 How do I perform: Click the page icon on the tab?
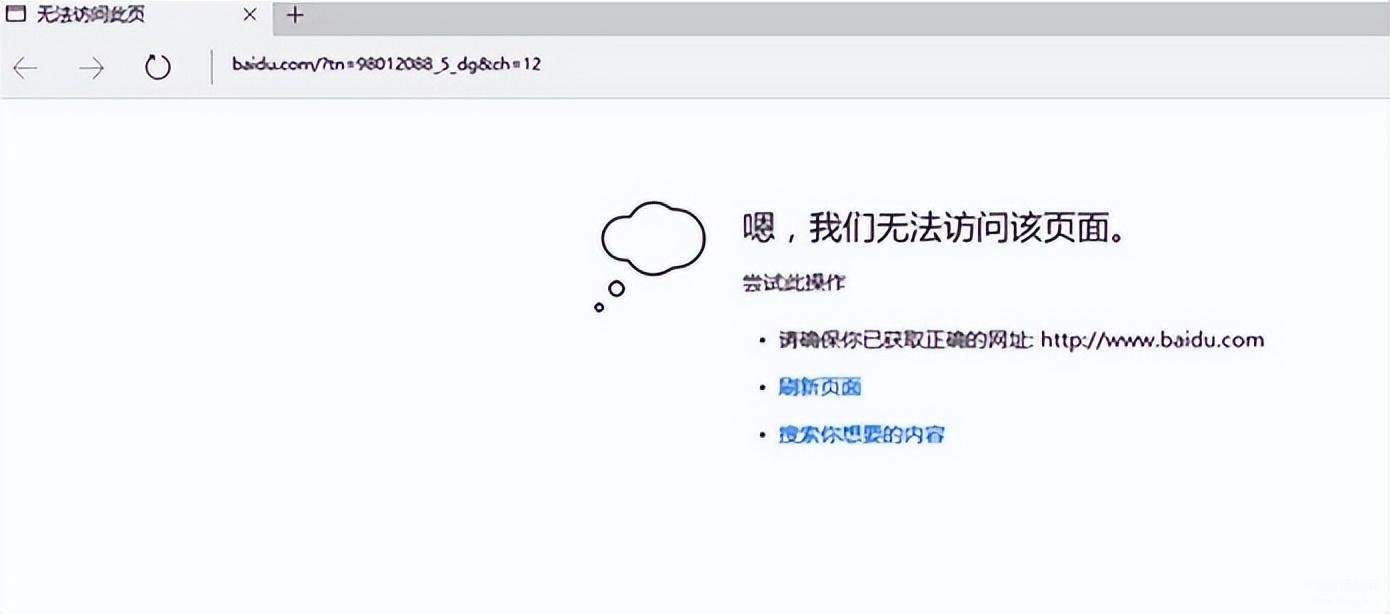(16, 15)
